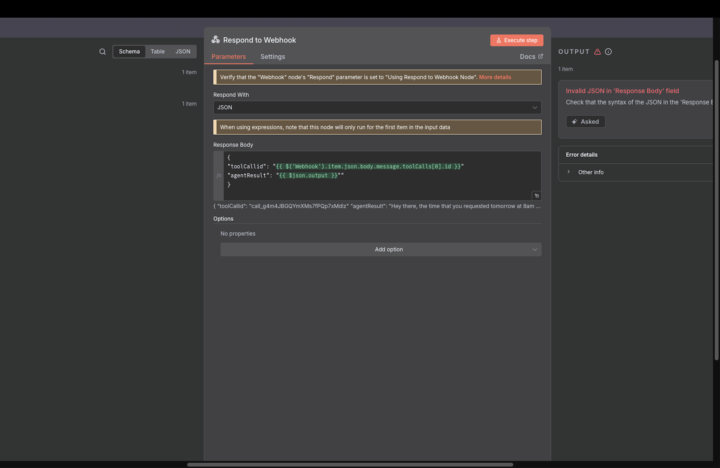720x468 pixels.
Task: Expand the Other info section
Action: (x=591, y=172)
